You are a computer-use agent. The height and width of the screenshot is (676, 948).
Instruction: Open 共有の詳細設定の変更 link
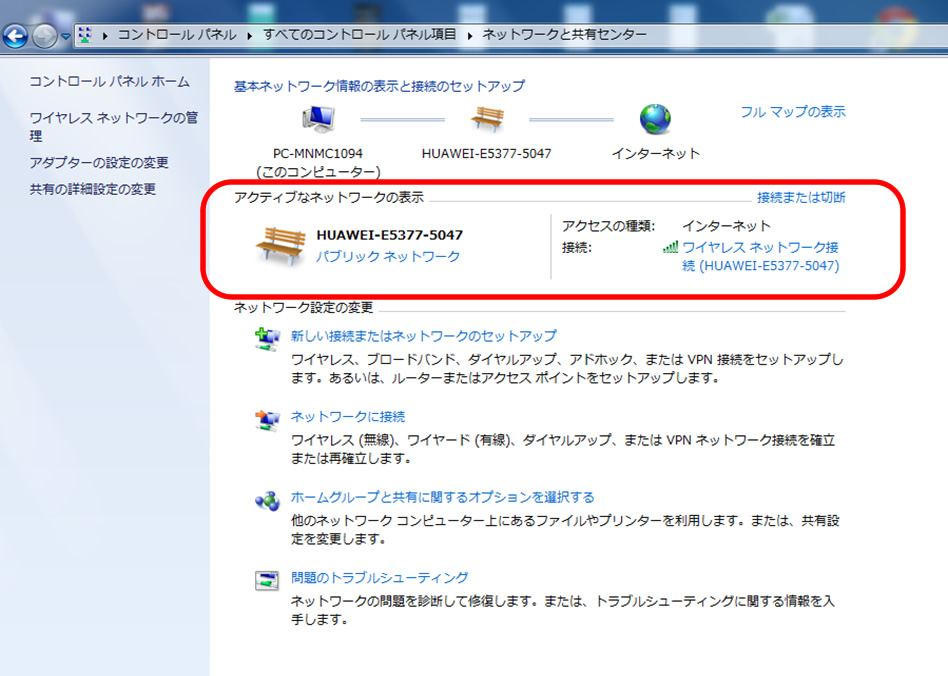(x=93, y=189)
